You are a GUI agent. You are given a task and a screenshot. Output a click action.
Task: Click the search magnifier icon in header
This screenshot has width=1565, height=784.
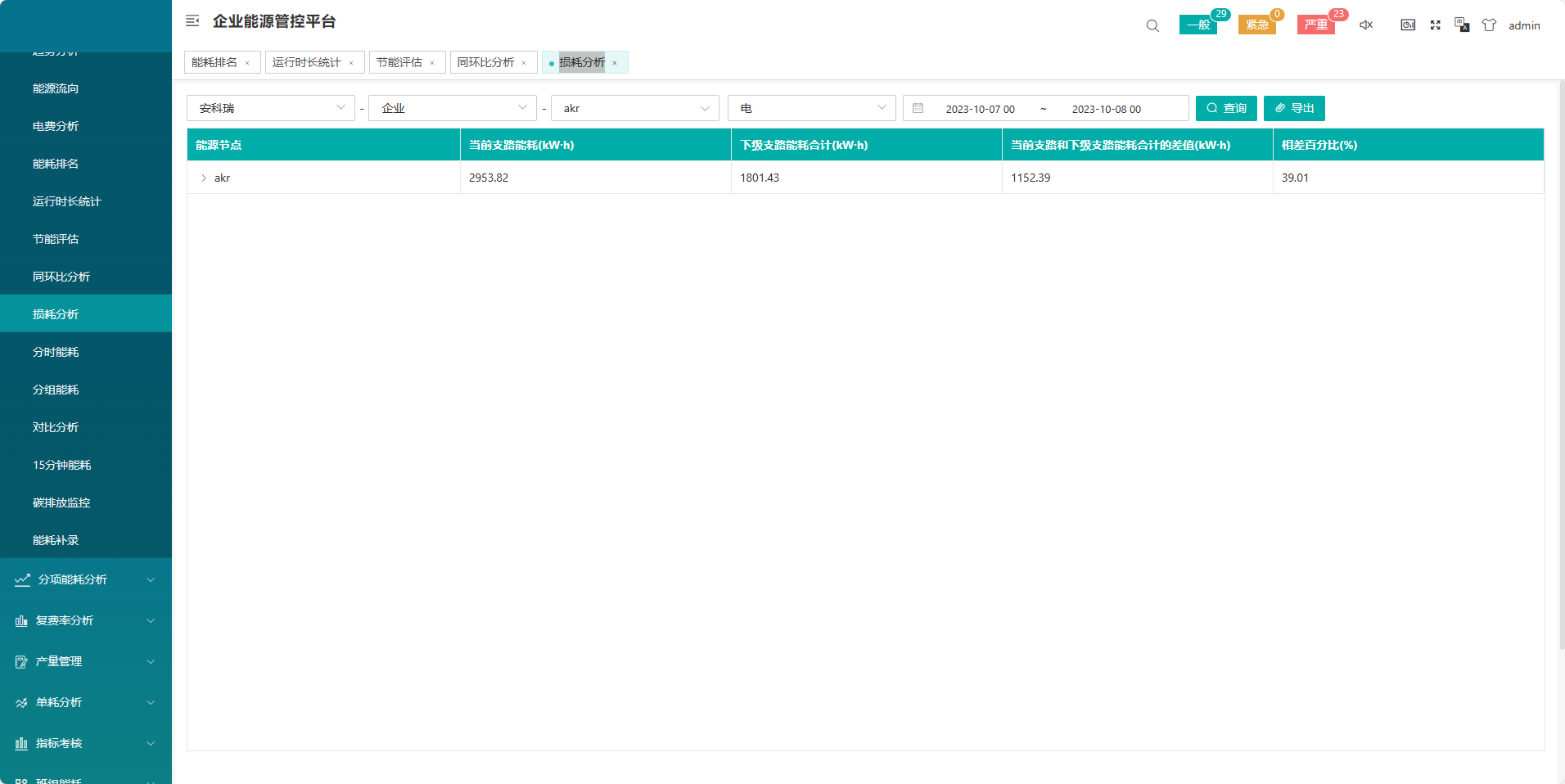tap(1152, 25)
